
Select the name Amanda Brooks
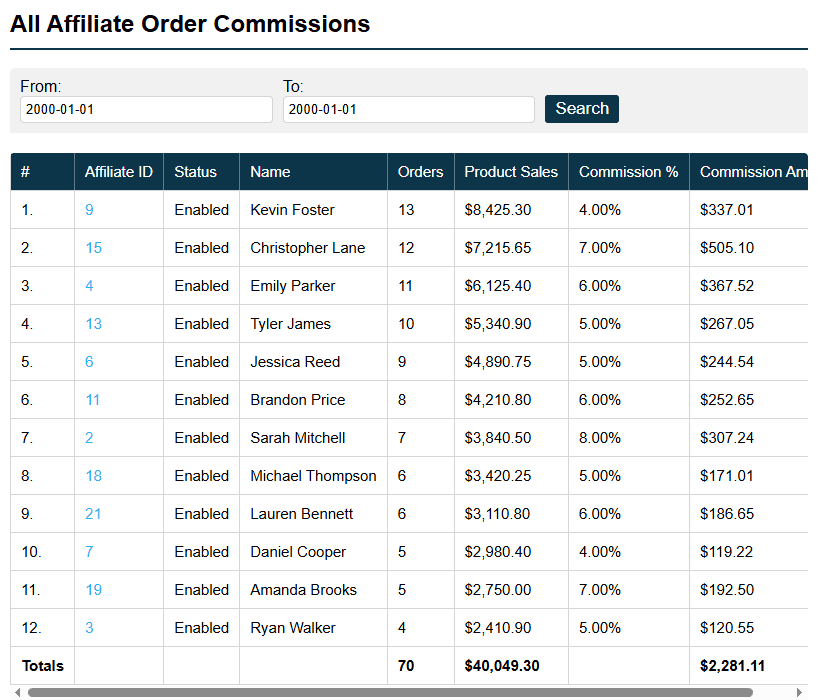coord(304,590)
